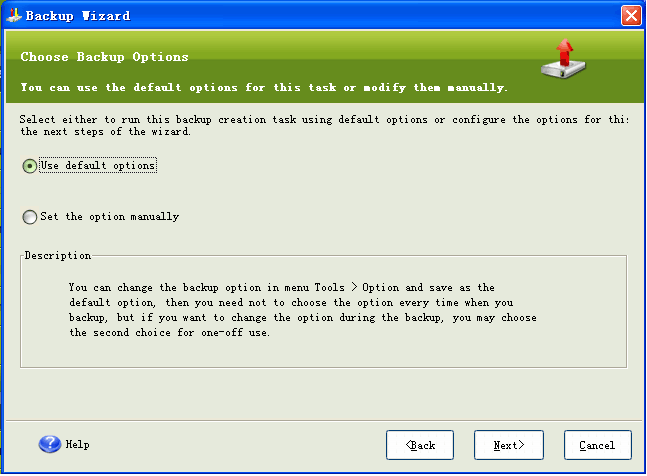Click the "Select either to run this backup" instruction text

(x=324, y=125)
